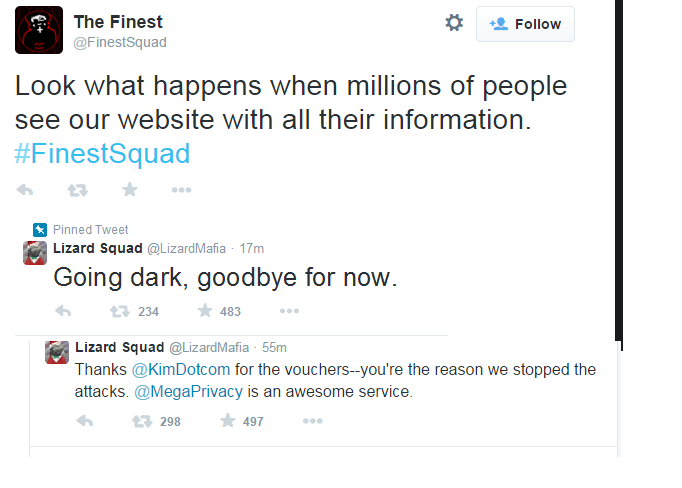Favorite The Finest's main tweet
This screenshot has width=682, height=488.
[129, 190]
